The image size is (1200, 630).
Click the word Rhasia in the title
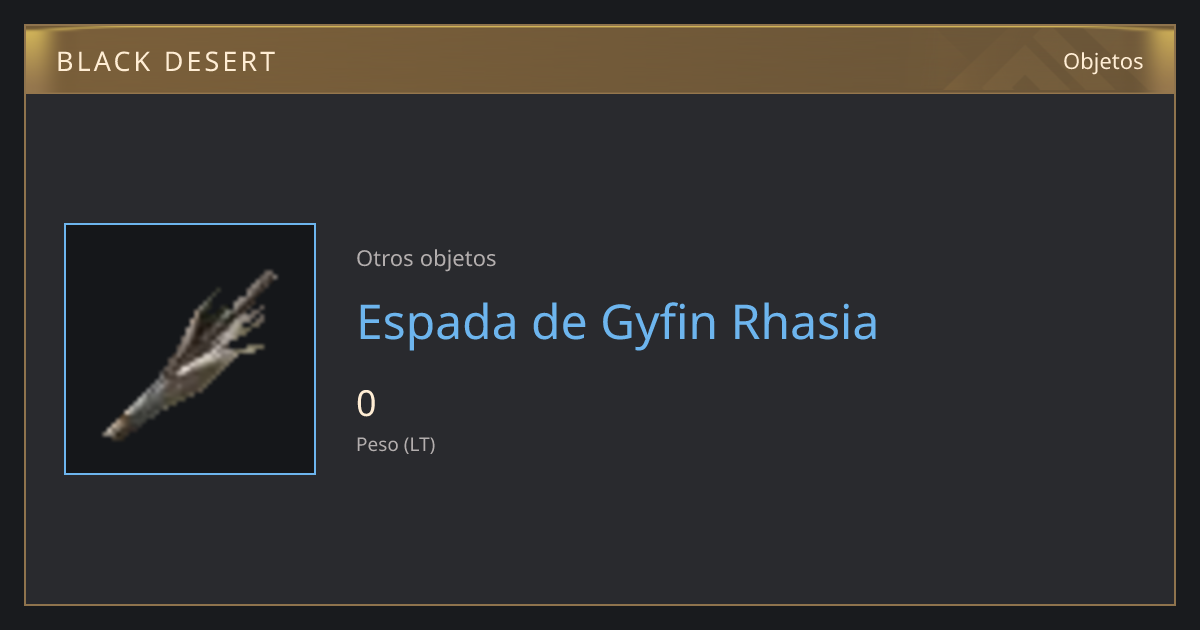tap(804, 322)
